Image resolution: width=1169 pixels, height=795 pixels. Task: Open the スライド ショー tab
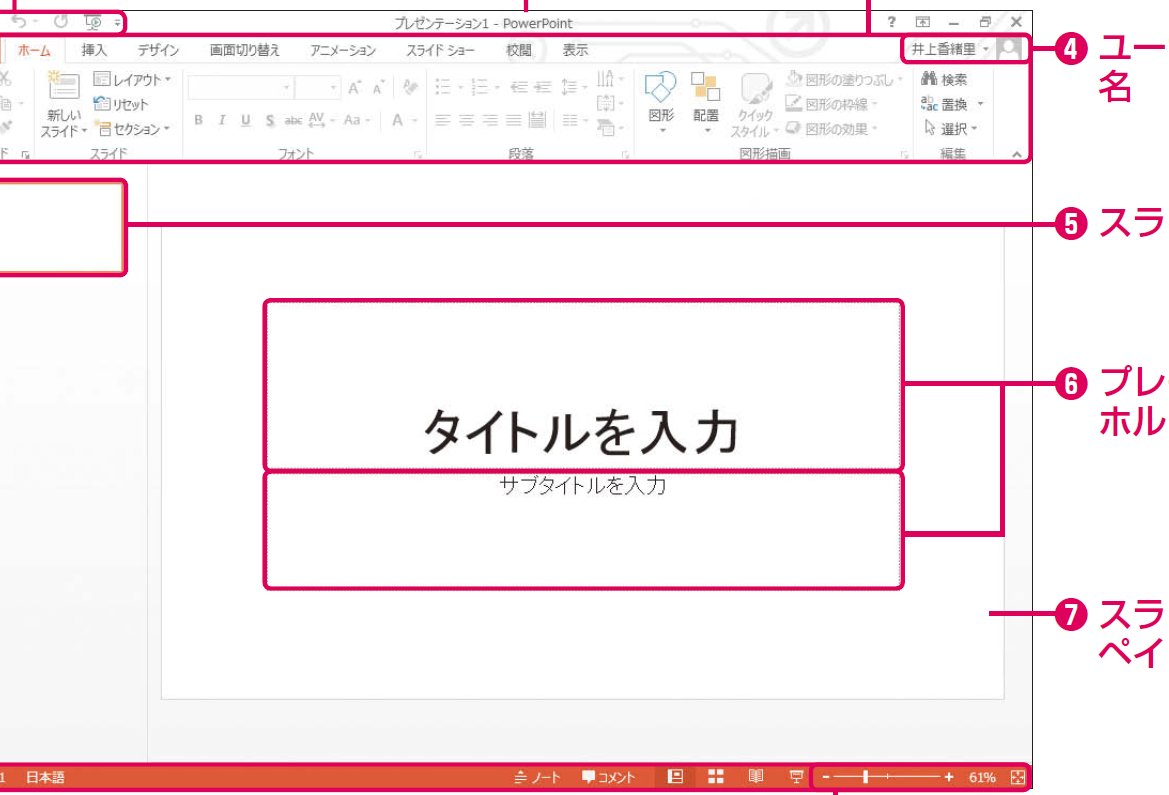pos(440,51)
